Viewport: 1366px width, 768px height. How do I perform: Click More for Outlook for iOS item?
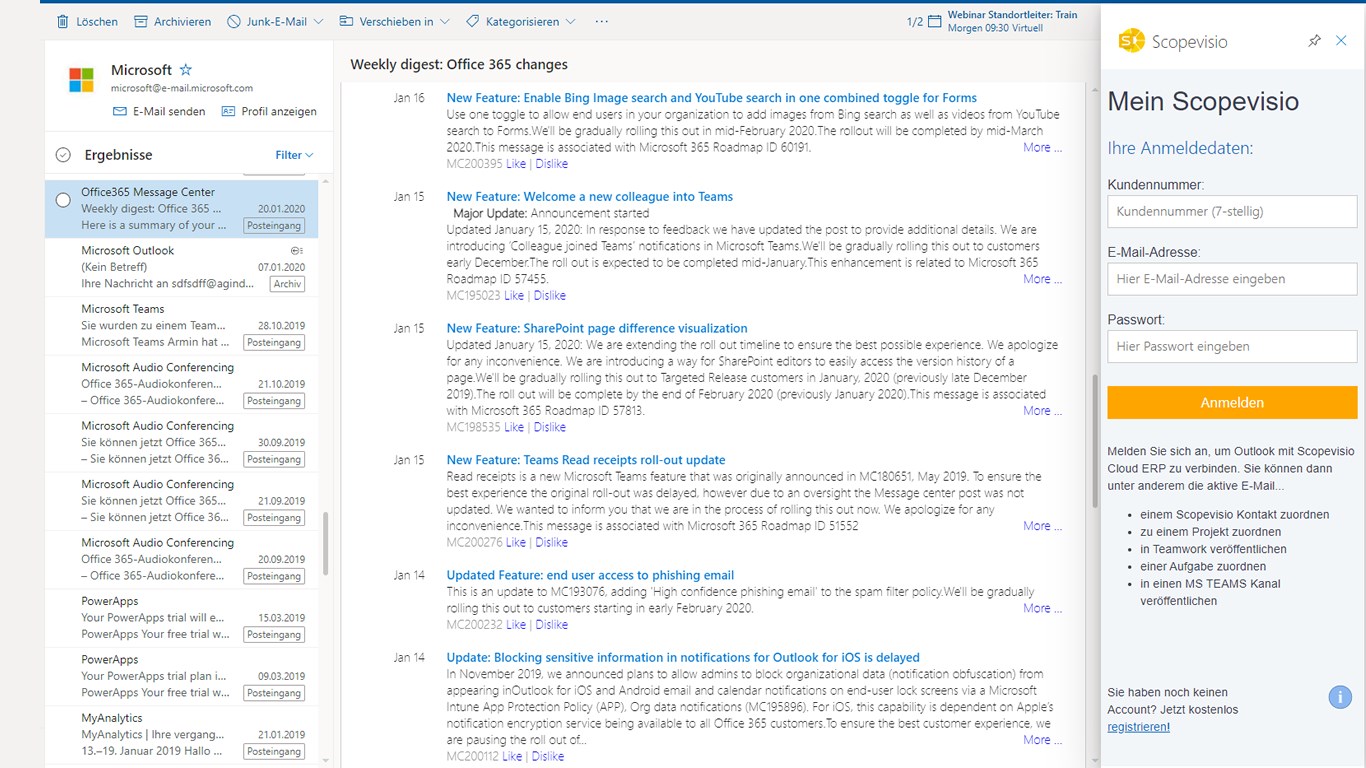click(x=1042, y=740)
